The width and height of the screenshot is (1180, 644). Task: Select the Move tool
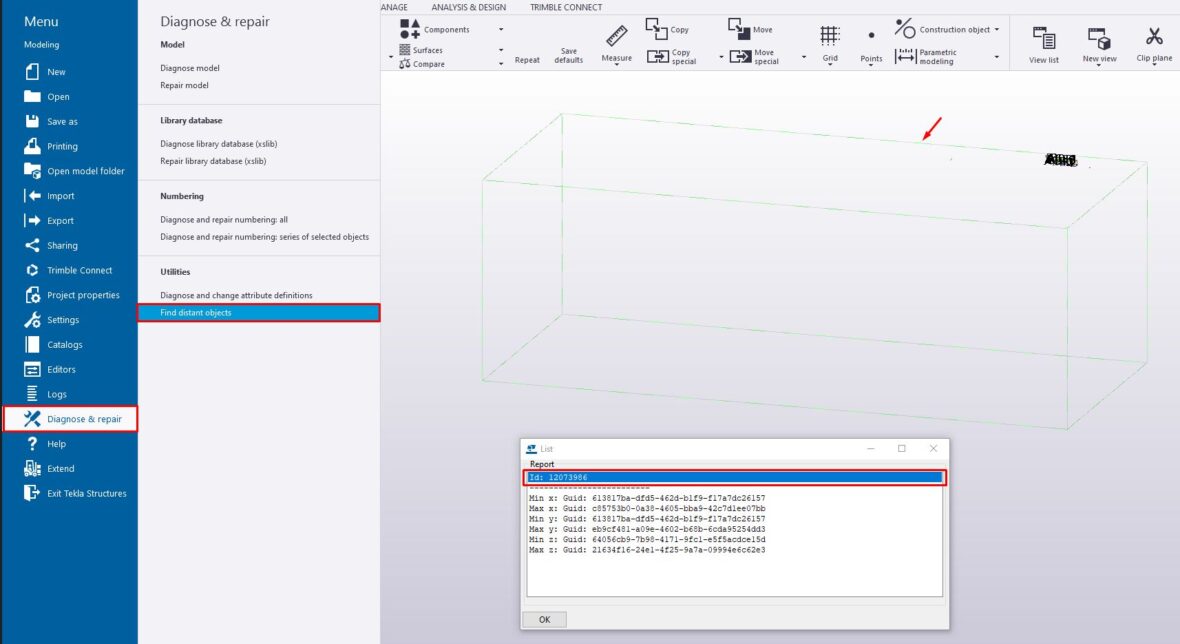coord(740,30)
